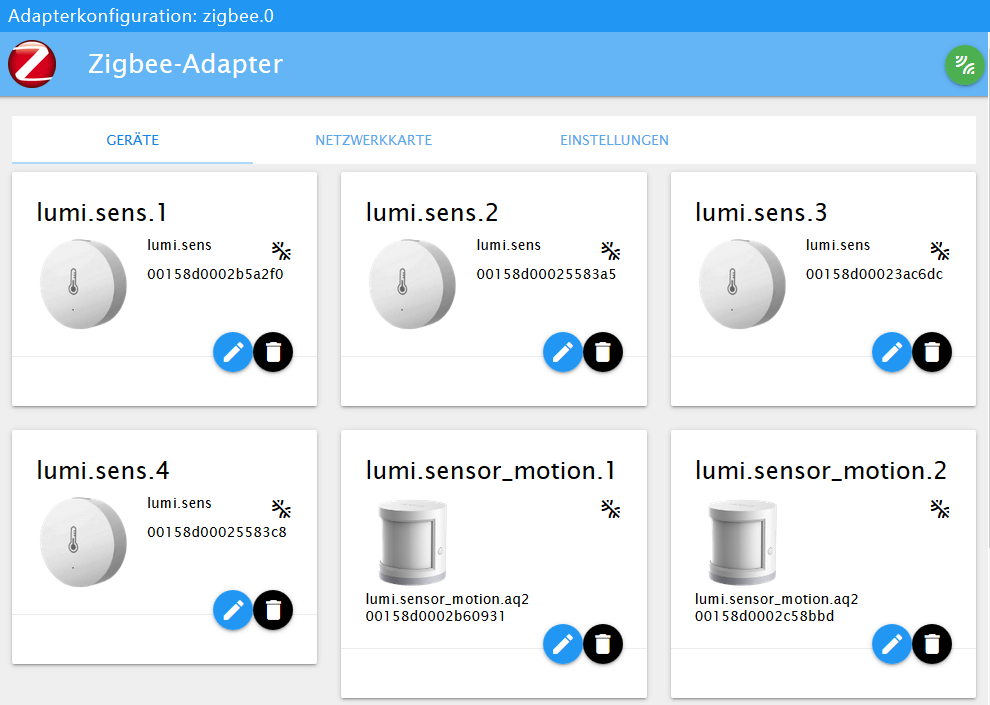Select the lumi.sens.3 card title

click(761, 213)
